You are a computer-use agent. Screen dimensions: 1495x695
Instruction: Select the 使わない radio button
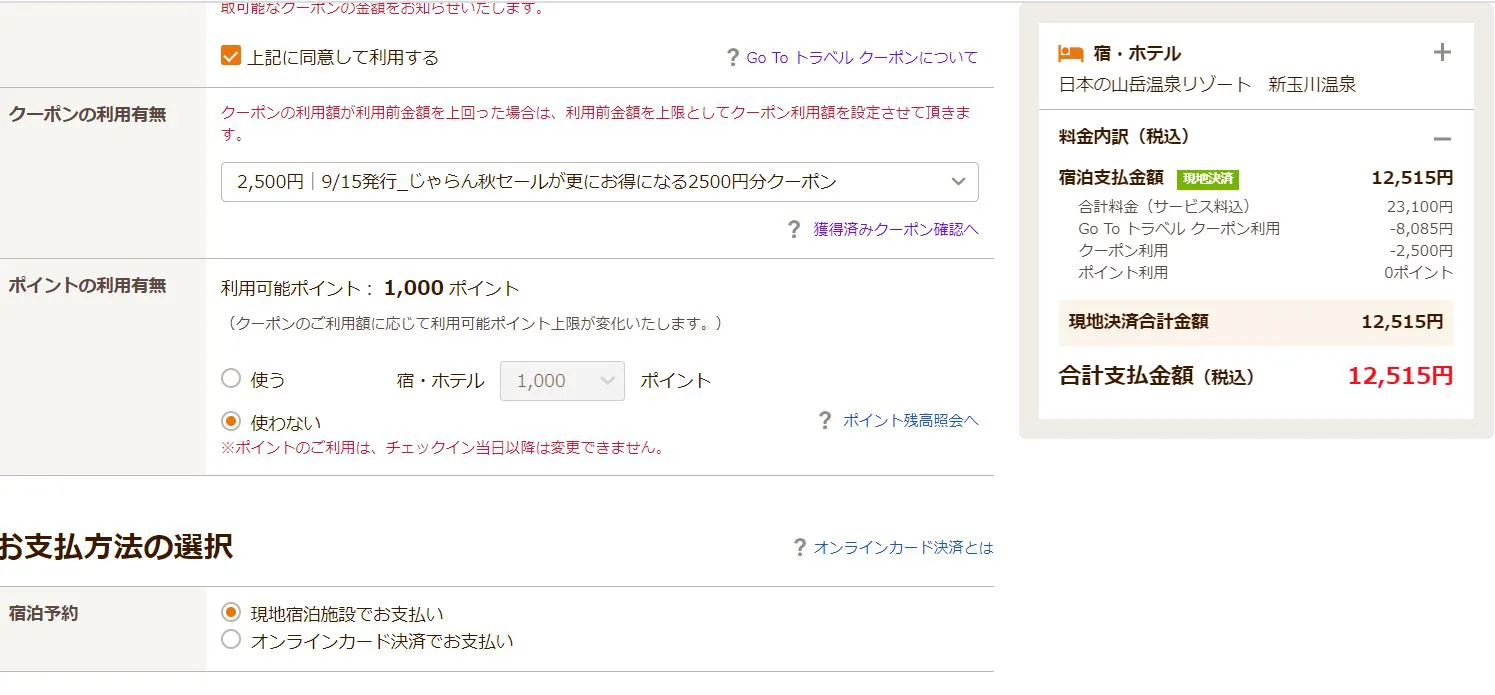pos(231,421)
